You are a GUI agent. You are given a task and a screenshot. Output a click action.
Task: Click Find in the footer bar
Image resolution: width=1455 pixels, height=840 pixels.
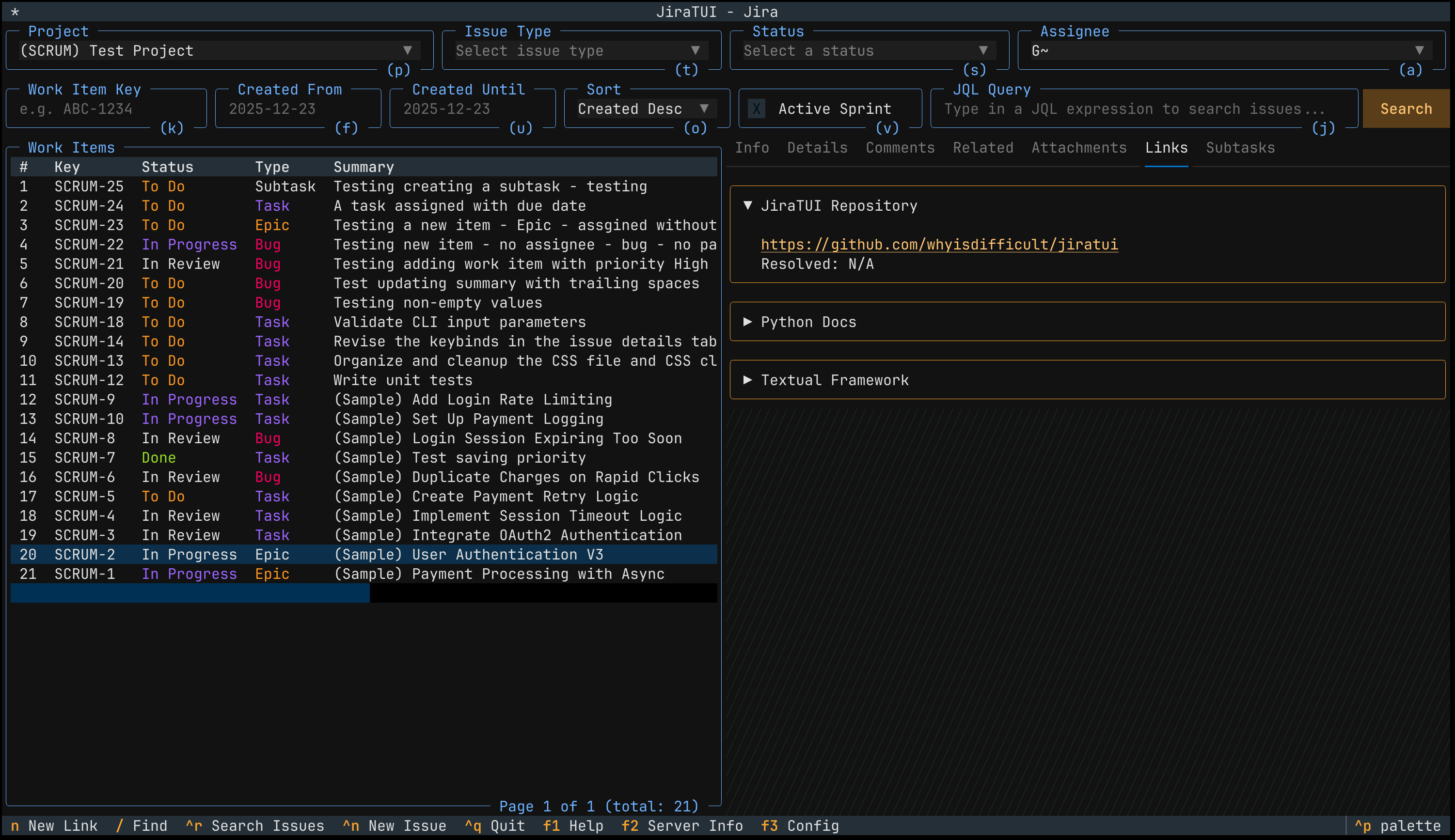coord(142,825)
